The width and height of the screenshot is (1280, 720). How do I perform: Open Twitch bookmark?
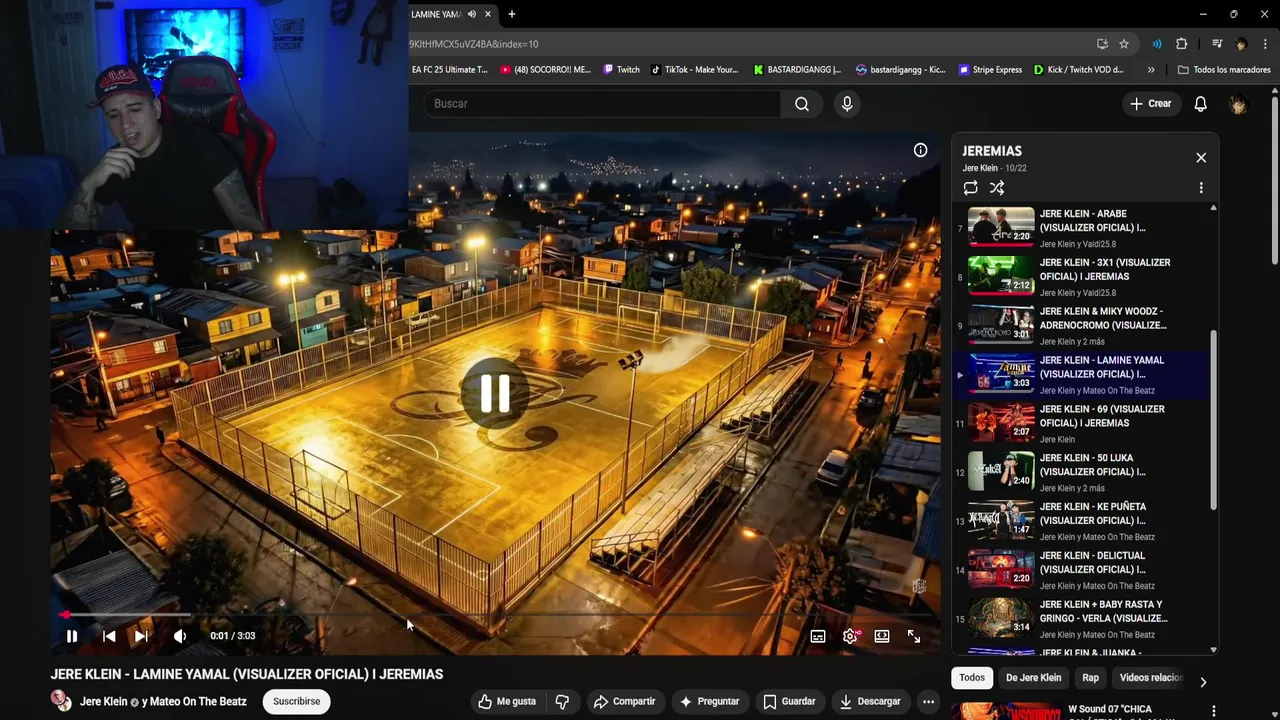tap(620, 70)
